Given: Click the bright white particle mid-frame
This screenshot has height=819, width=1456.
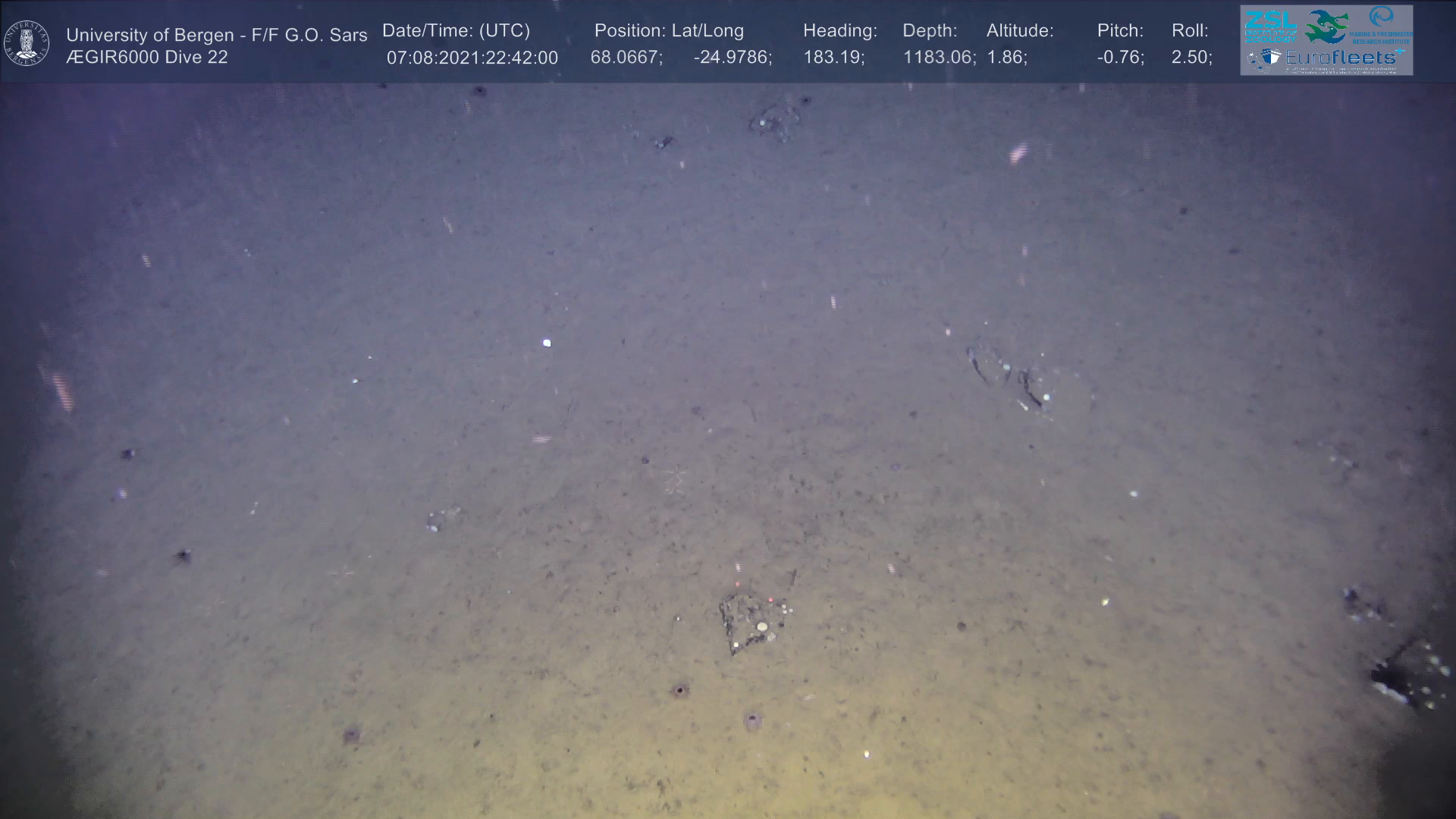Looking at the screenshot, I should click(x=547, y=343).
